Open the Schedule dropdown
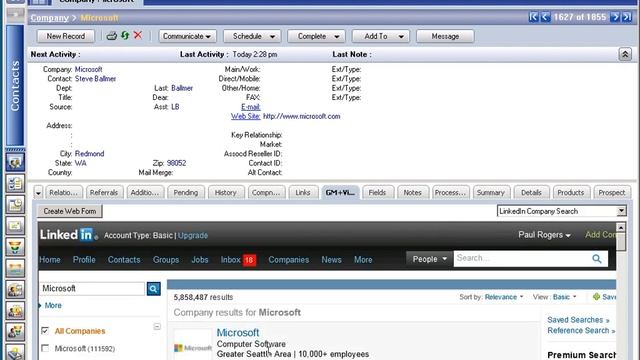640x360 pixels. click(x=252, y=36)
